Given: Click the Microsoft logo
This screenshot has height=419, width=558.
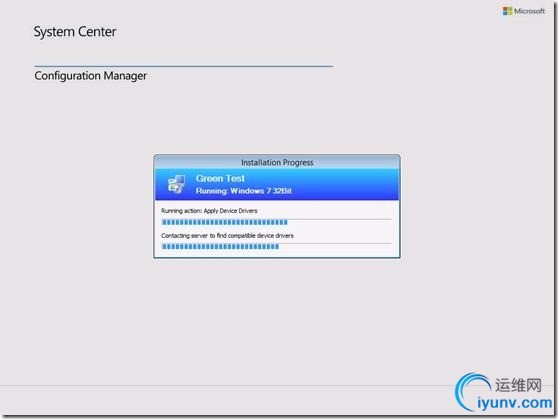Looking at the screenshot, I should point(523,11).
